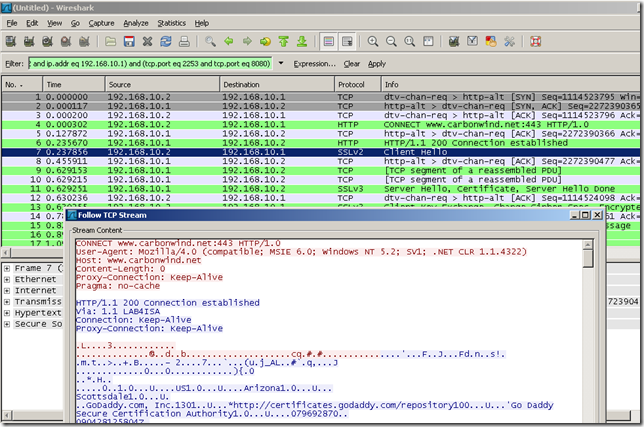The width and height of the screenshot is (644, 427).
Task: Sort by Source column header
Action: 162,85
